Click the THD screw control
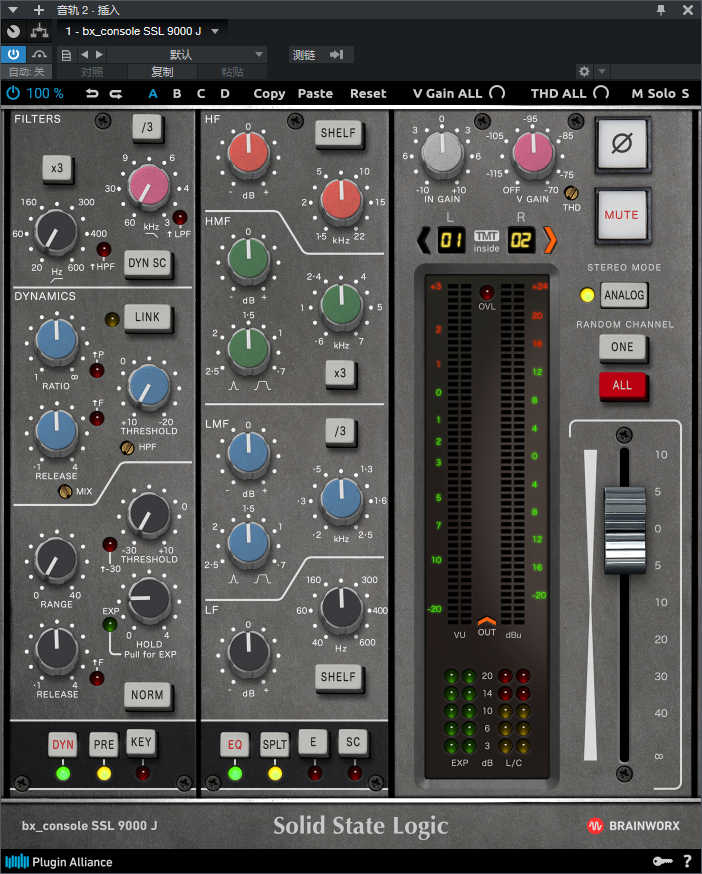The width and height of the screenshot is (702, 874). (571, 193)
